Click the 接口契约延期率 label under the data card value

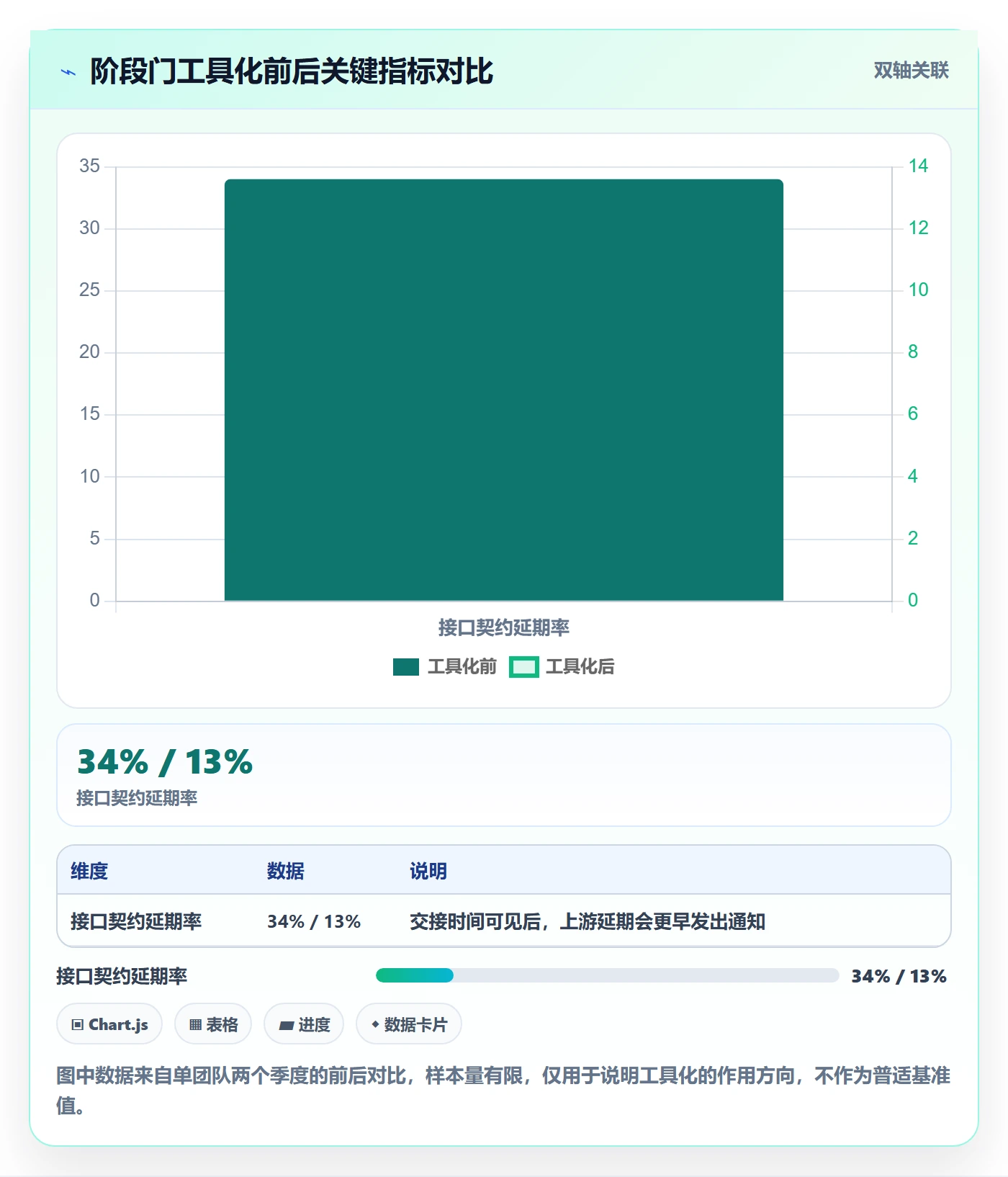point(137,797)
